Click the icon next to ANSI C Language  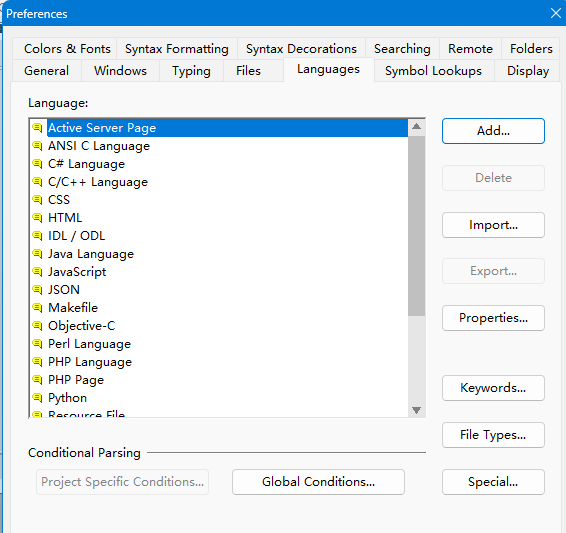coord(37,146)
